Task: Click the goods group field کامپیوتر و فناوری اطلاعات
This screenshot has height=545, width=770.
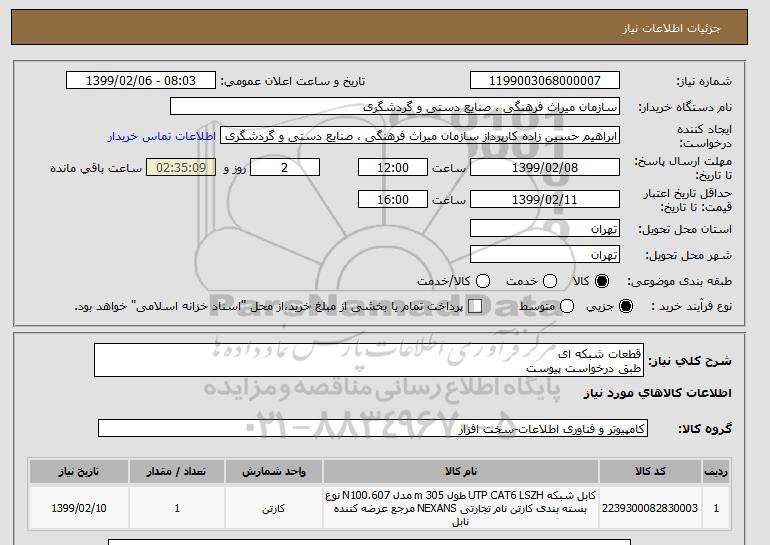Action: (x=373, y=429)
